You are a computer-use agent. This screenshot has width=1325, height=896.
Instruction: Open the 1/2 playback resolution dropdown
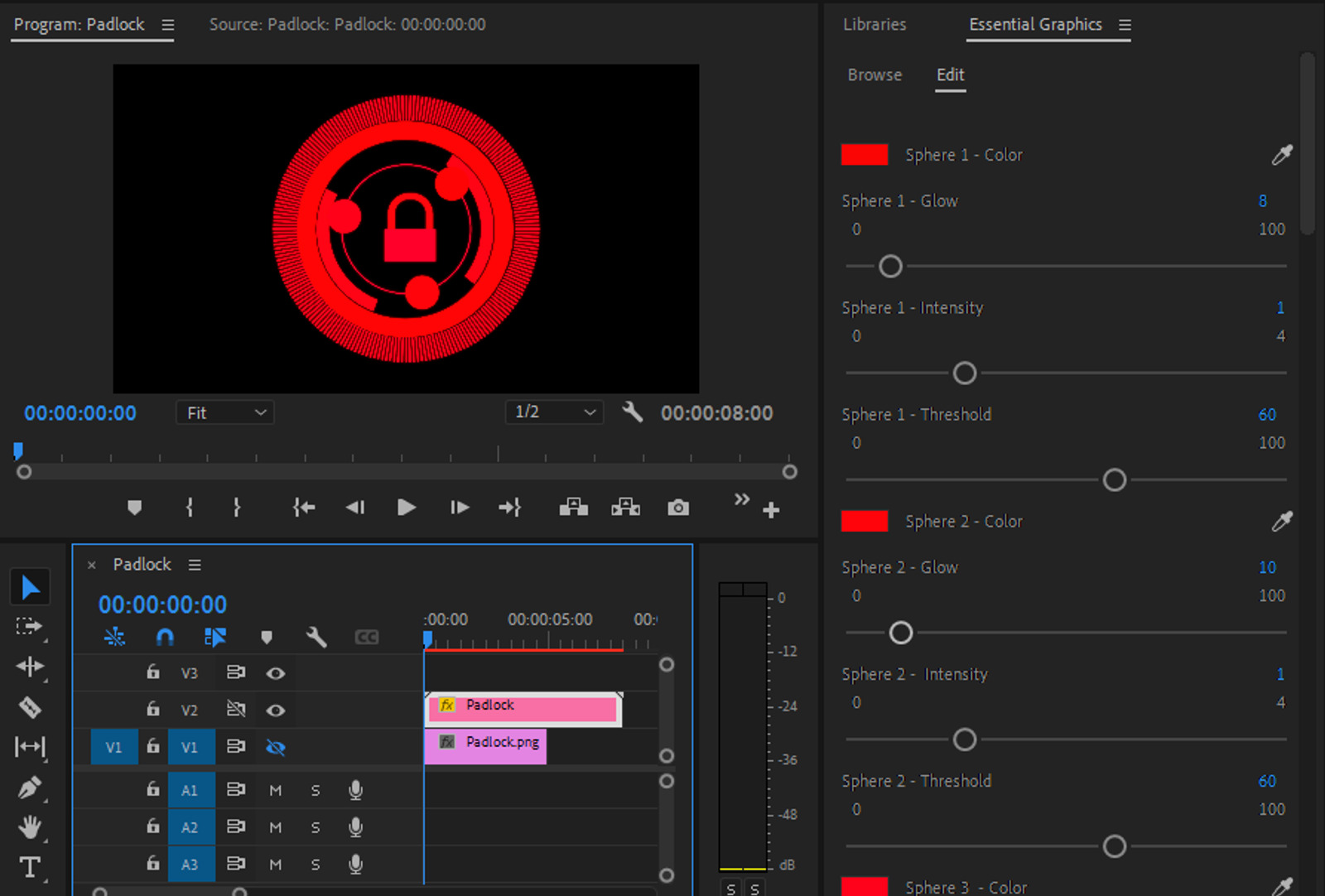click(553, 412)
